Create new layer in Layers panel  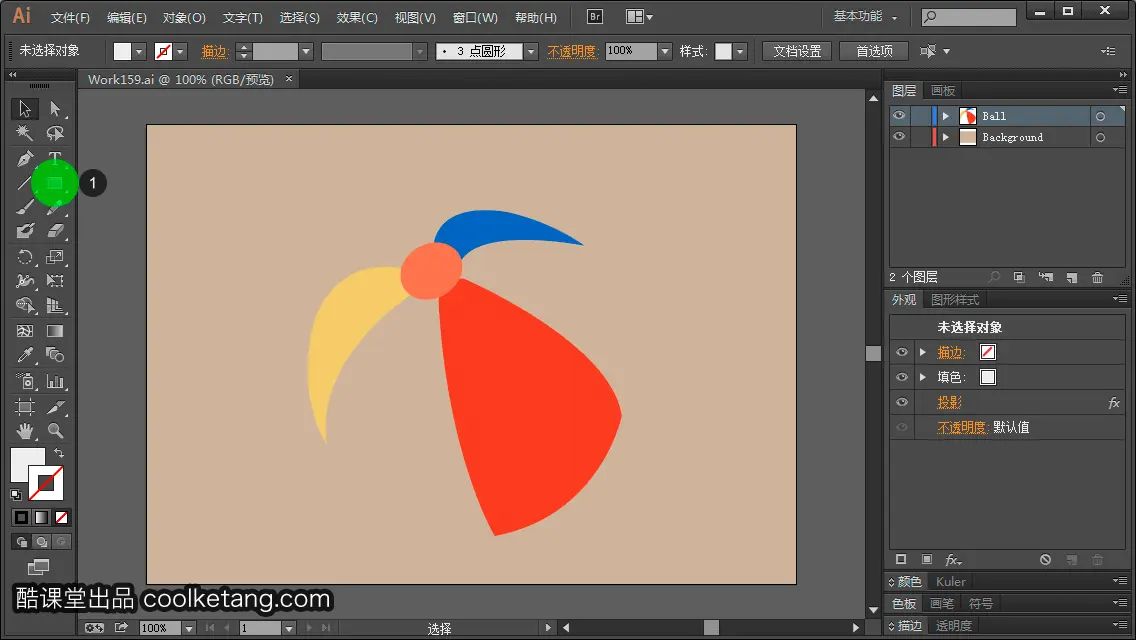tap(1072, 278)
